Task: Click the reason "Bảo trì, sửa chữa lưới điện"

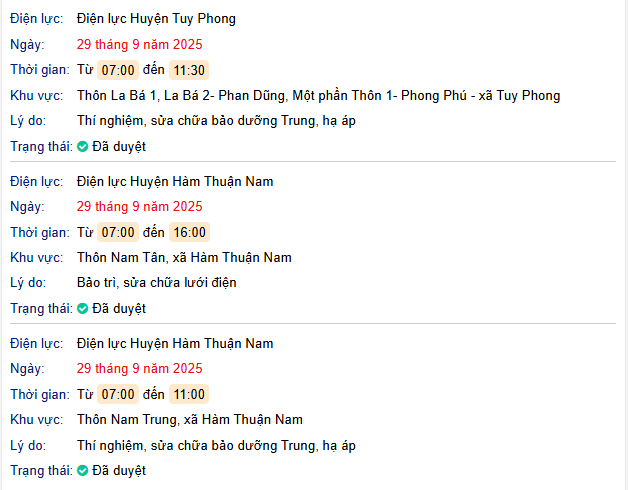Action: [x=156, y=283]
